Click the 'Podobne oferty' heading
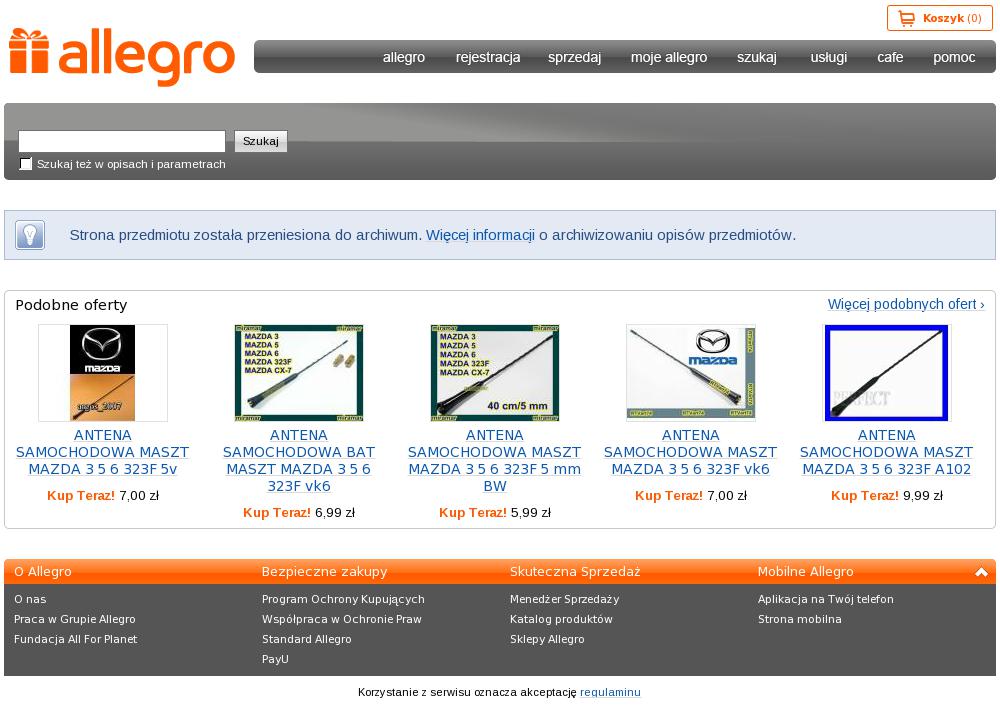1000x712 pixels. 71,305
